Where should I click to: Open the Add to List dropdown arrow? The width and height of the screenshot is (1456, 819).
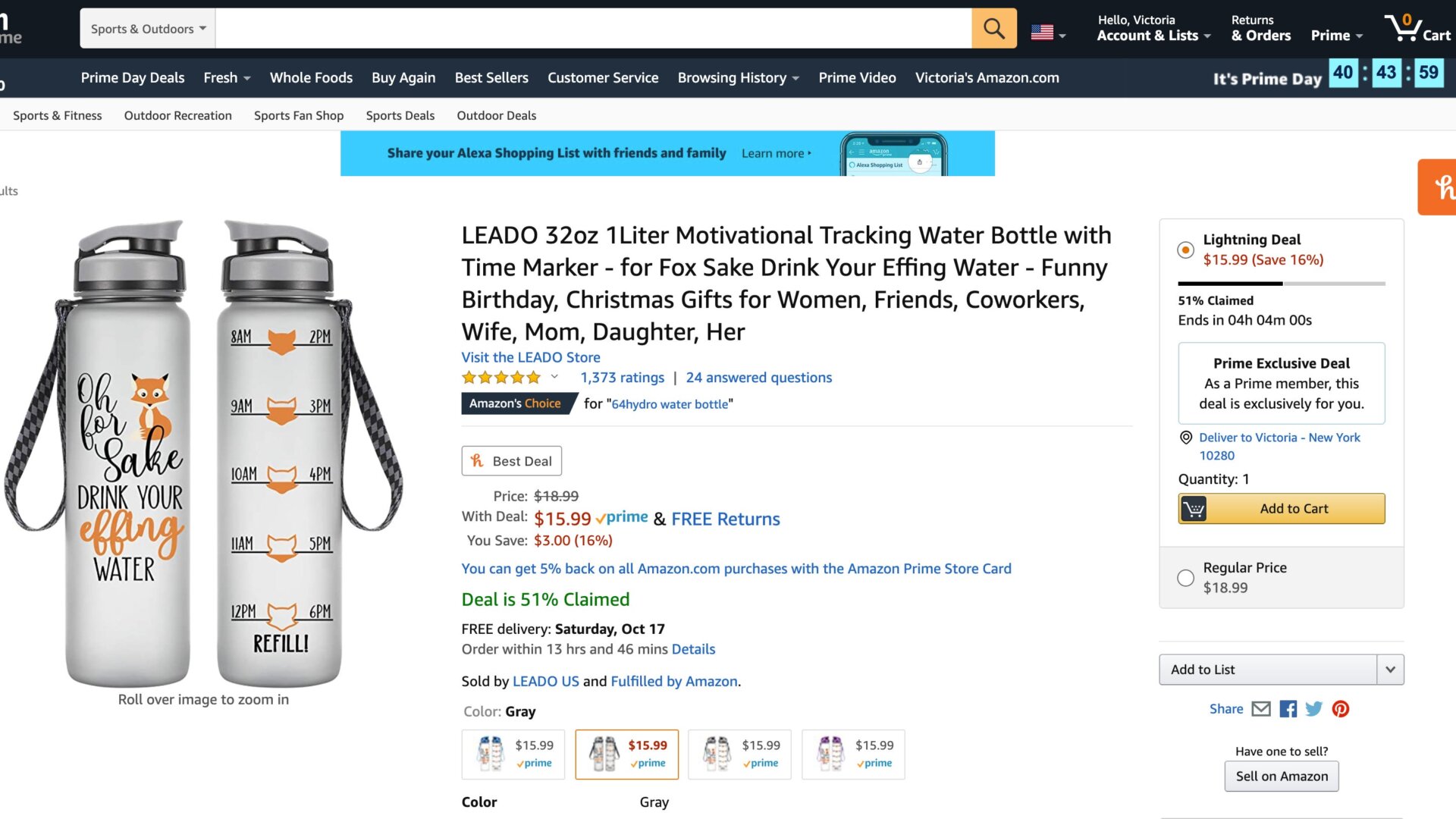click(1390, 670)
